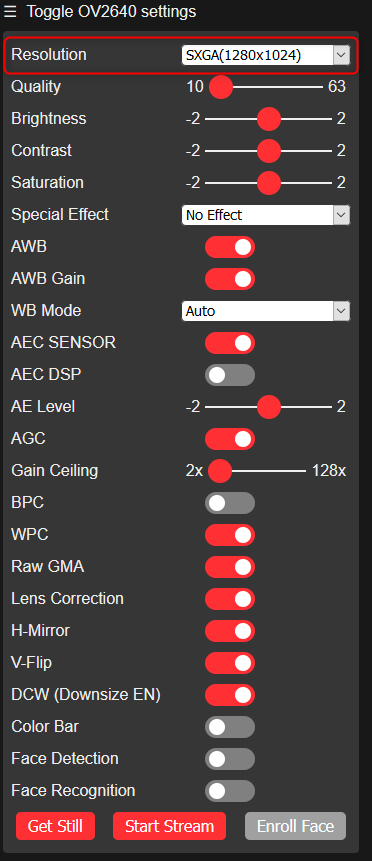372x861 pixels.
Task: Turn on Face Detection
Action: pyautogui.click(x=230, y=759)
